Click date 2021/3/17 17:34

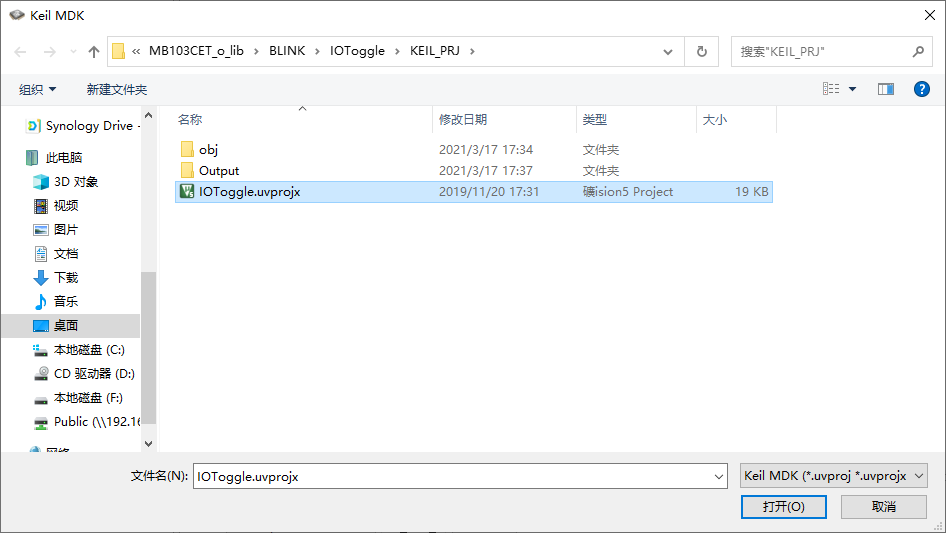click(486, 150)
